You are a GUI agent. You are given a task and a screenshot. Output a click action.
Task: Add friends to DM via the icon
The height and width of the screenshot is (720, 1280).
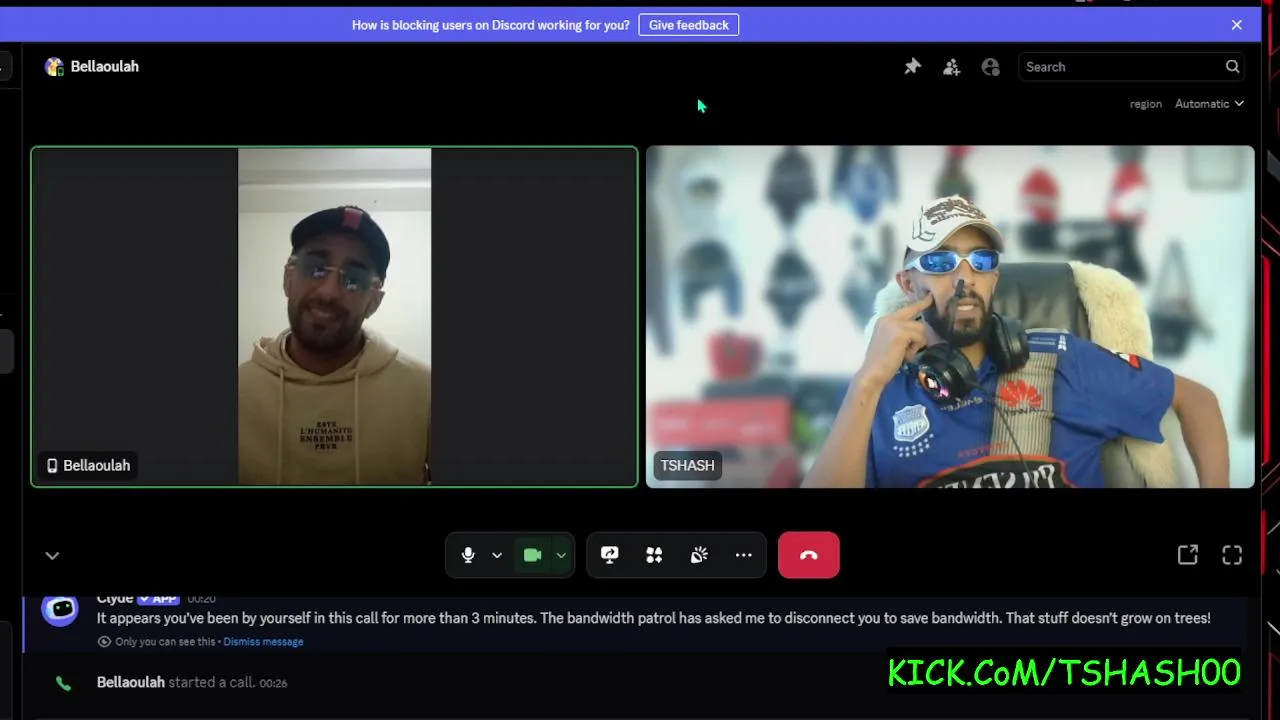[951, 67]
